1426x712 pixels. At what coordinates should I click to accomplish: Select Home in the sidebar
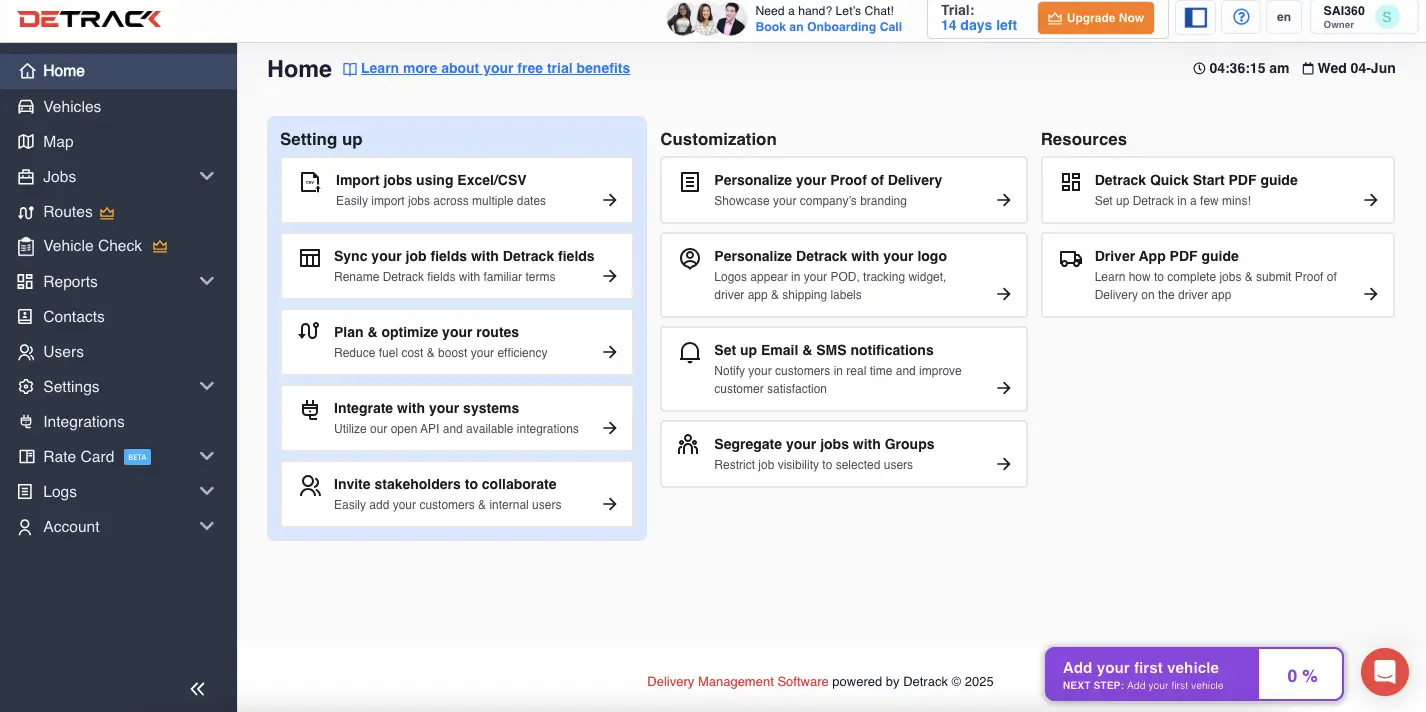[x=118, y=71]
